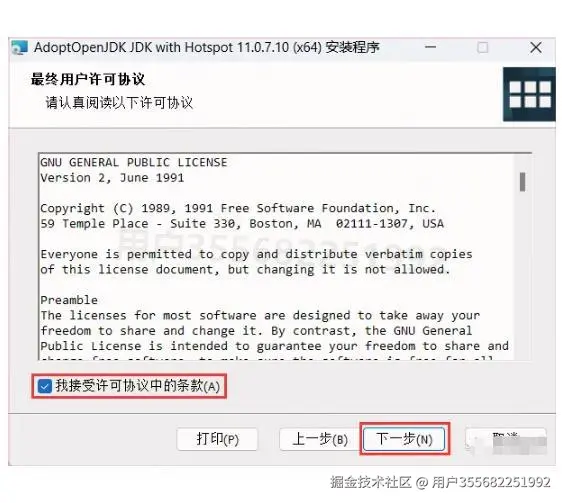The image size is (564, 503).
Task: Click the AdoptOpenJDK grid logo banner
Action: click(529, 94)
